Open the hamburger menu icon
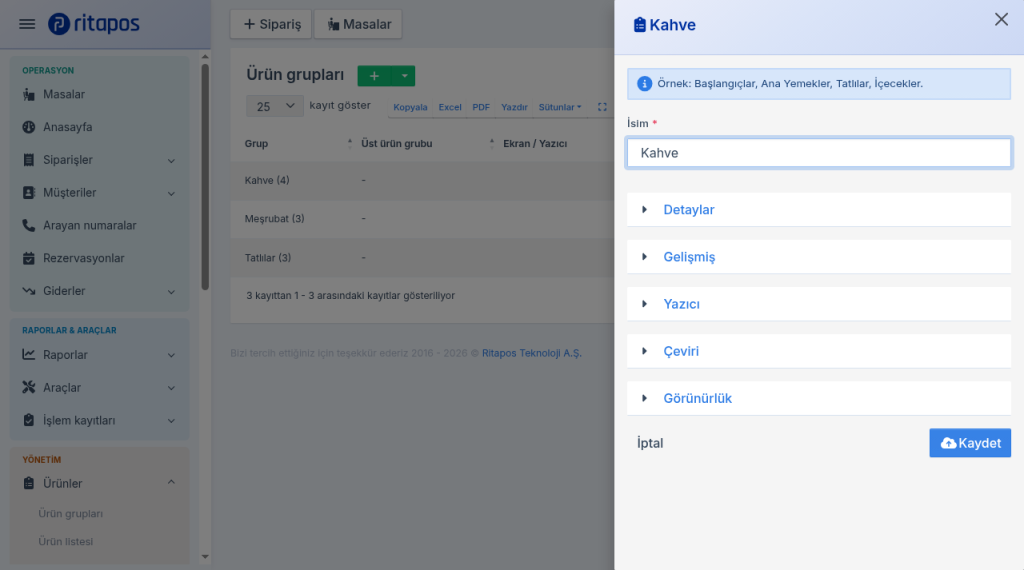 (x=27, y=24)
